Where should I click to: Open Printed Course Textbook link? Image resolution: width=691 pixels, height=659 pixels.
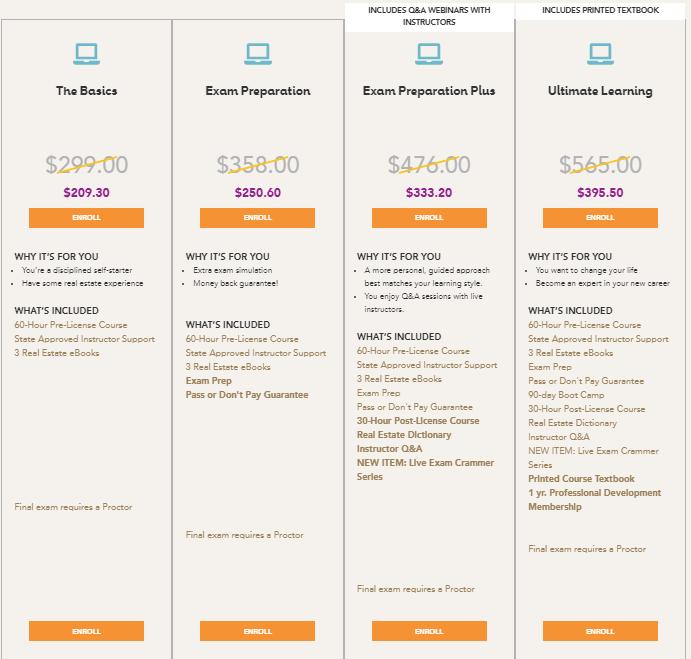pyautogui.click(x=581, y=479)
